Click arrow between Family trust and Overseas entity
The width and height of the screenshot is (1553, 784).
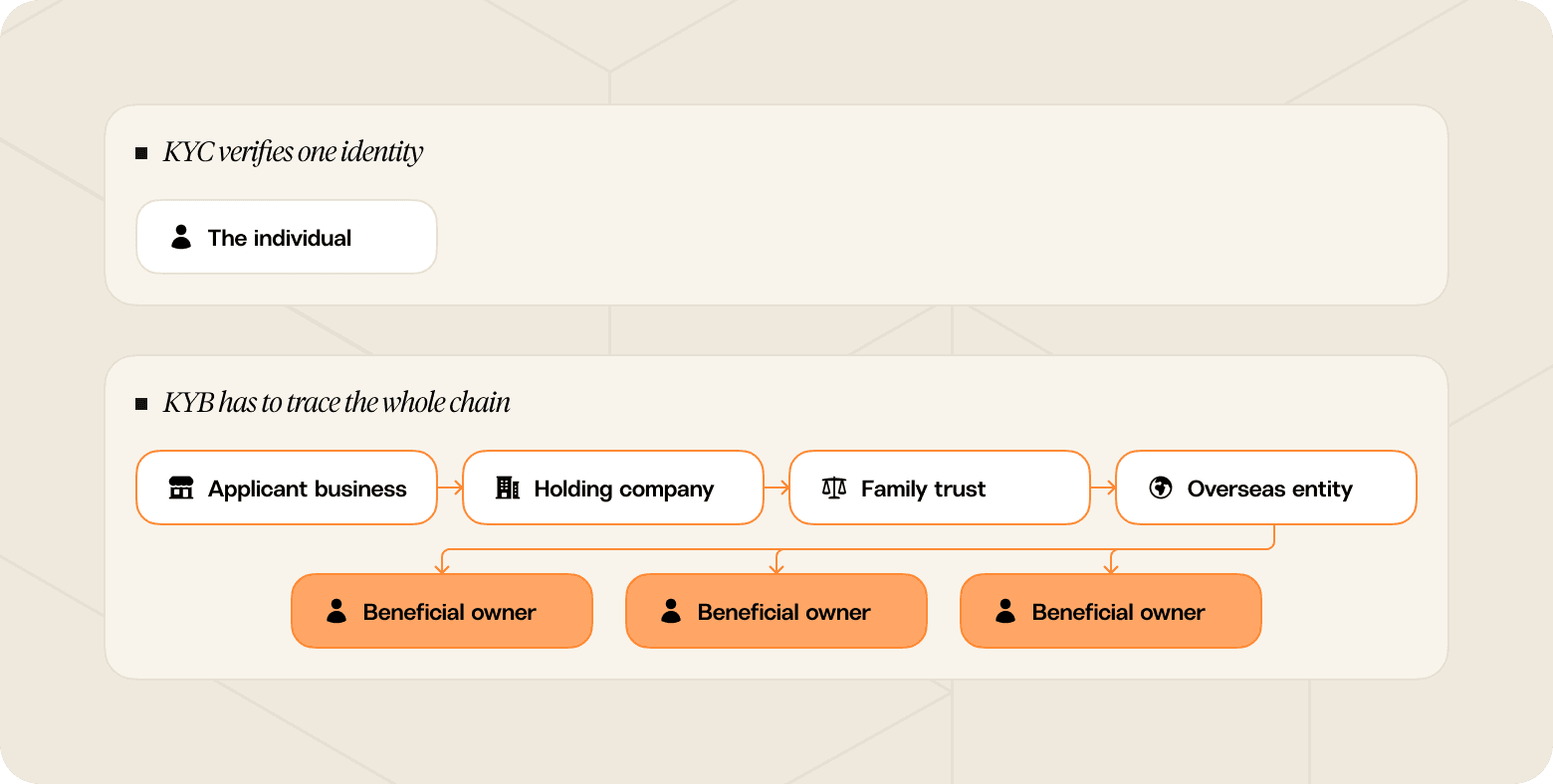tap(1103, 488)
